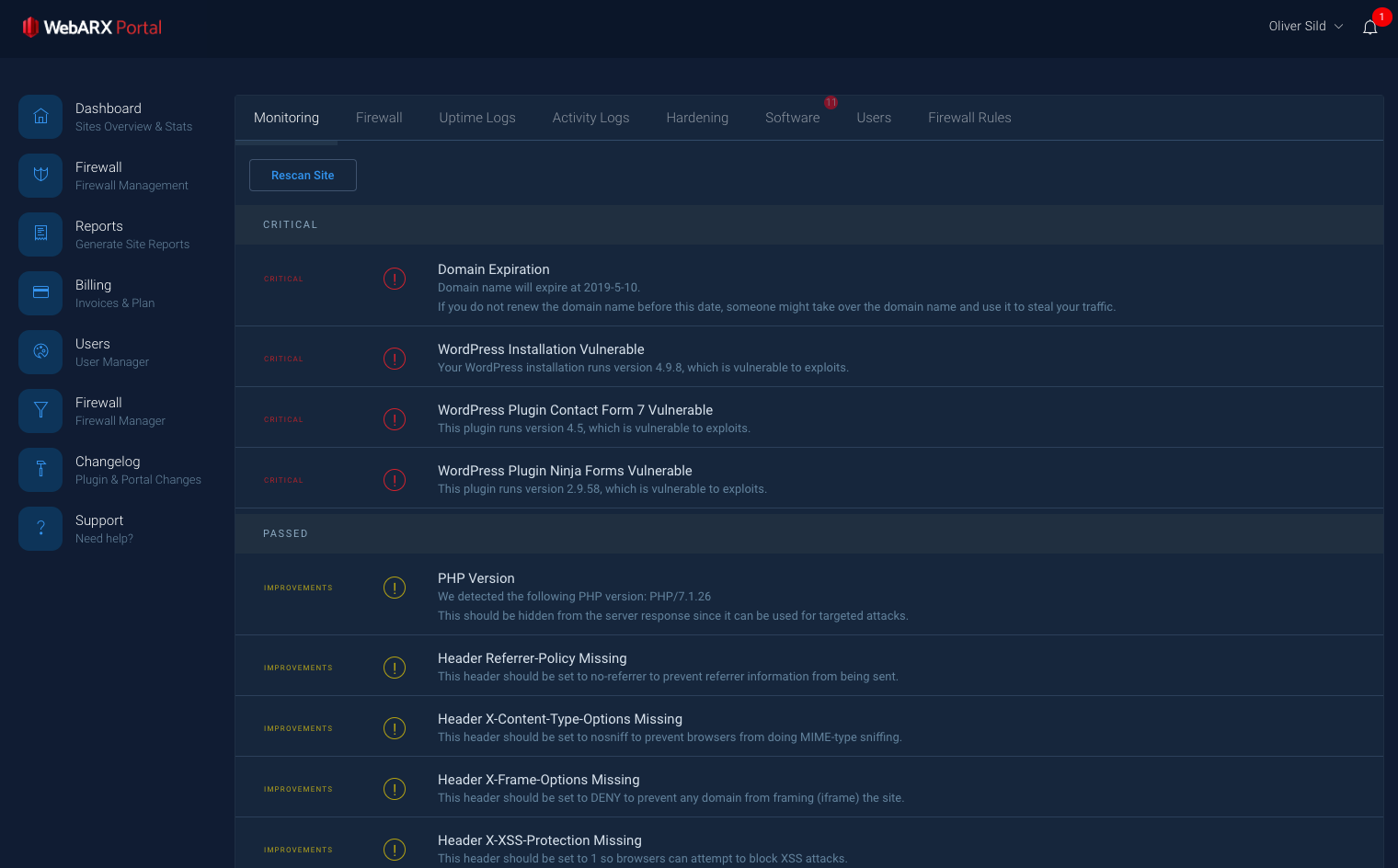
Task: Select WordPress Plugin Contact Form 7 Vulnerable
Action: 575,410
